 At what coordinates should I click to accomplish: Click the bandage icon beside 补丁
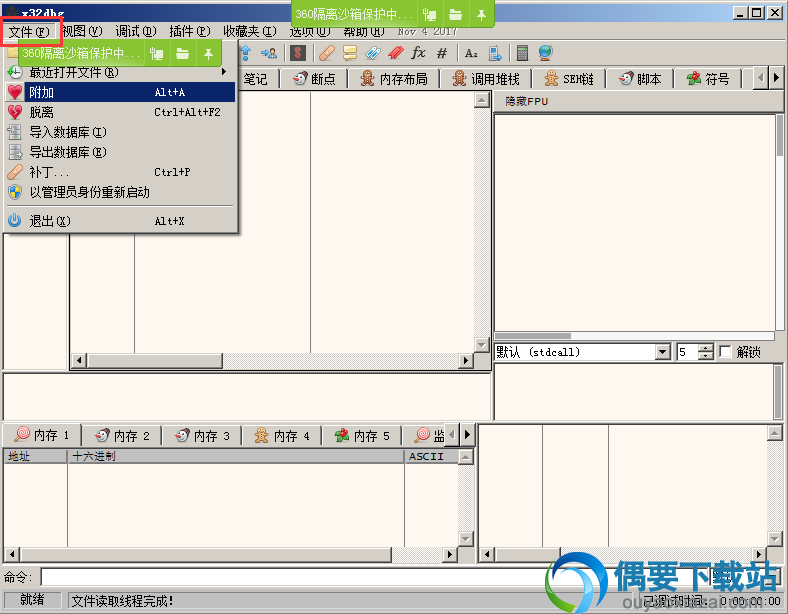[15, 172]
